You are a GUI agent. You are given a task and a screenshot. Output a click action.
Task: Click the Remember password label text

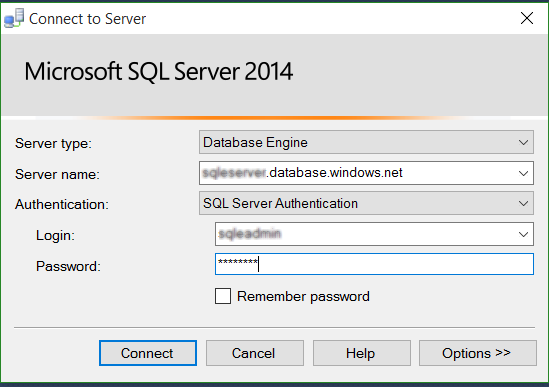tap(303, 297)
